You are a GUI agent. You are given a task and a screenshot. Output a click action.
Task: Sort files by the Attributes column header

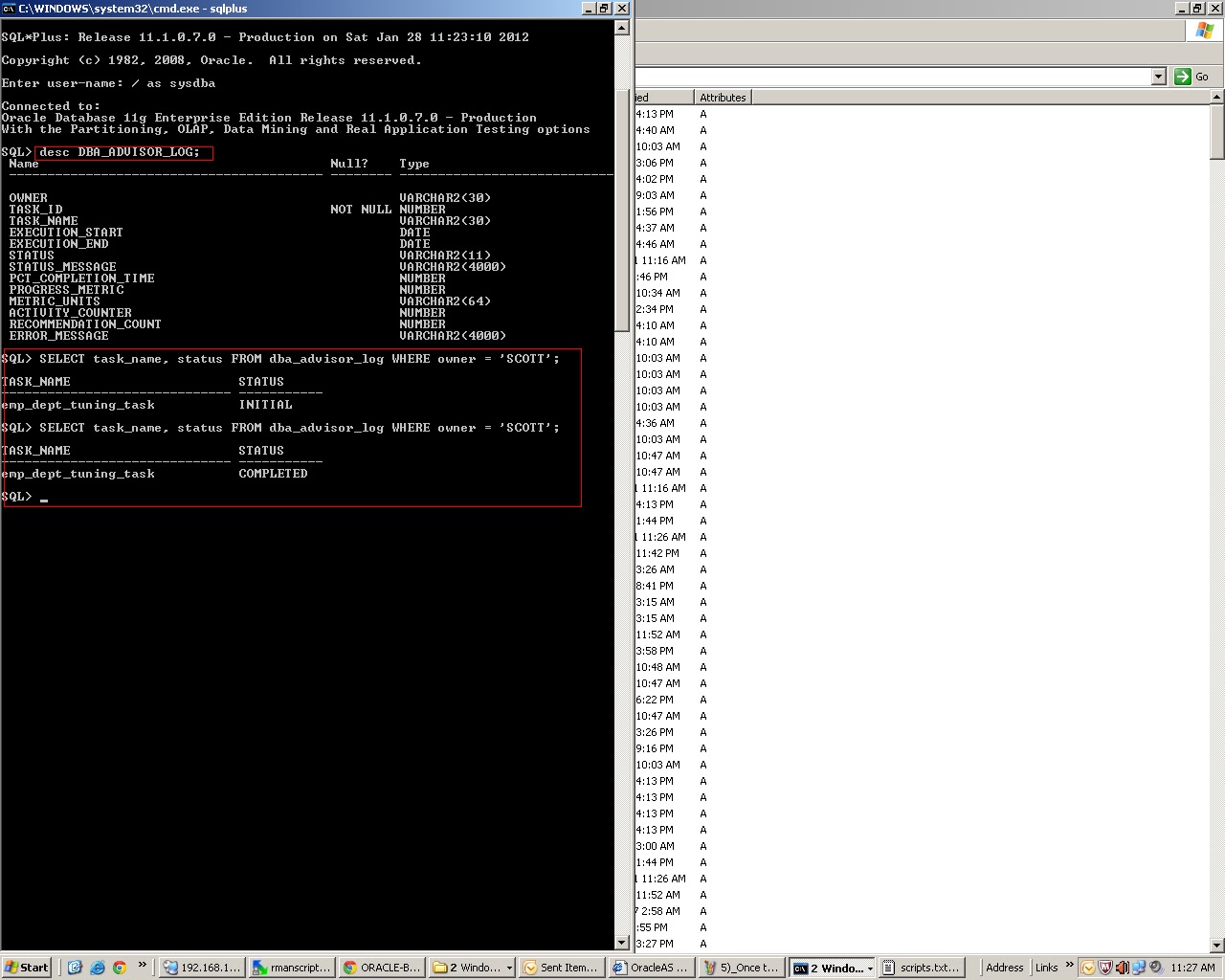coord(723,97)
